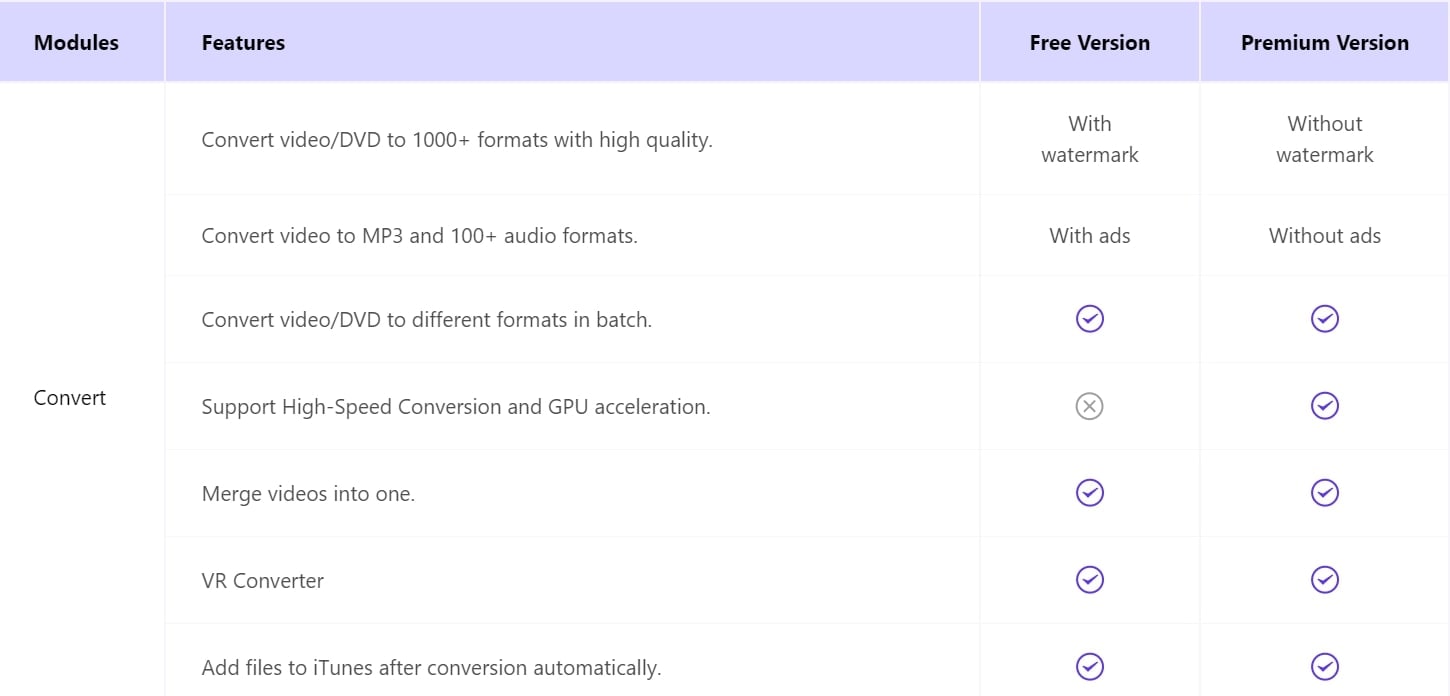Screen dimensions: 1450x696
Task: Click Free Version checkmark for Merge videos
Action: [1089, 493]
